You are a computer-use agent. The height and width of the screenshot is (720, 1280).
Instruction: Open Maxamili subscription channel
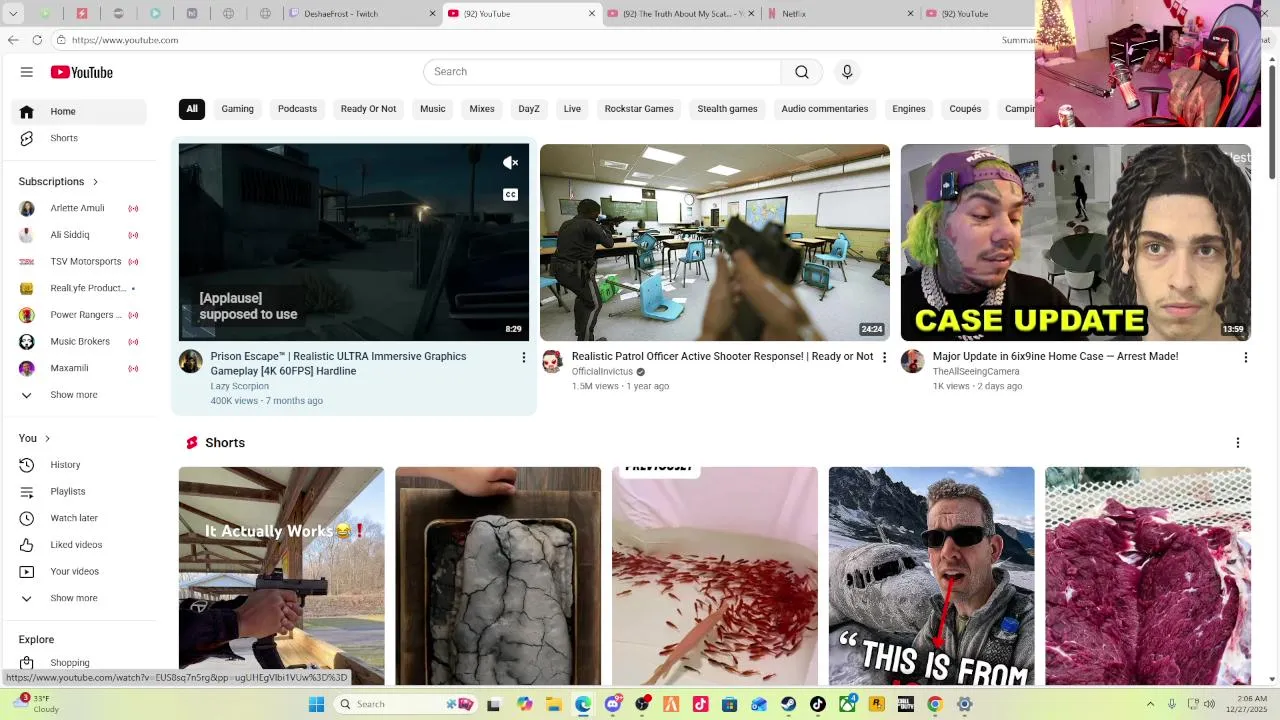tap(79, 368)
